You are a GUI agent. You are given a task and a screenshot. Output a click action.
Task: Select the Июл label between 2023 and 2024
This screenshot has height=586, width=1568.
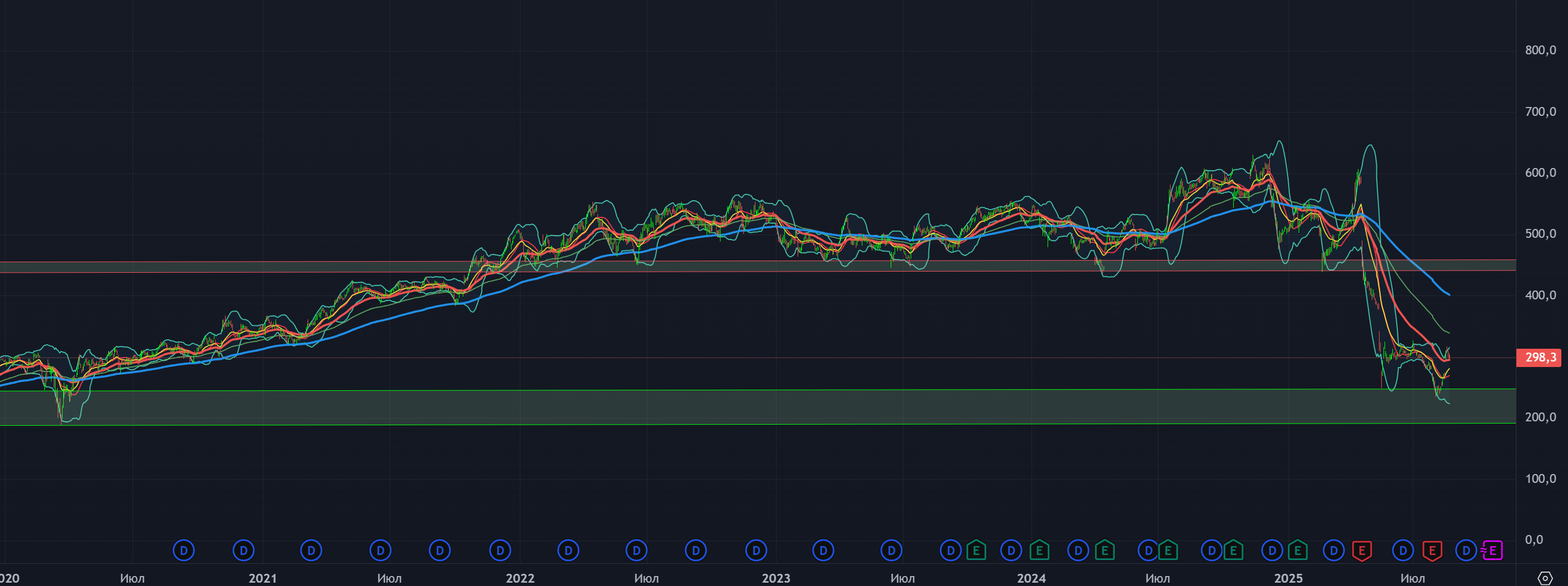click(902, 578)
